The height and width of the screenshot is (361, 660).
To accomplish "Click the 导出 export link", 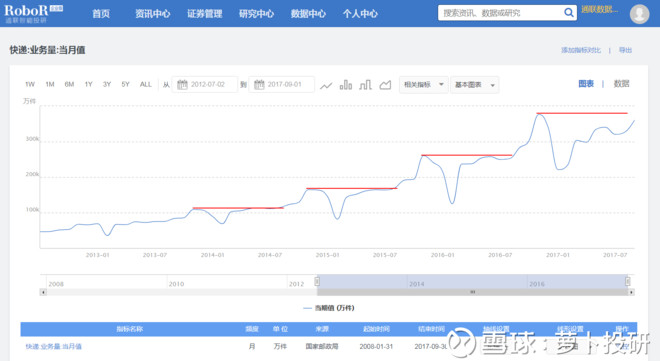I will [625, 50].
